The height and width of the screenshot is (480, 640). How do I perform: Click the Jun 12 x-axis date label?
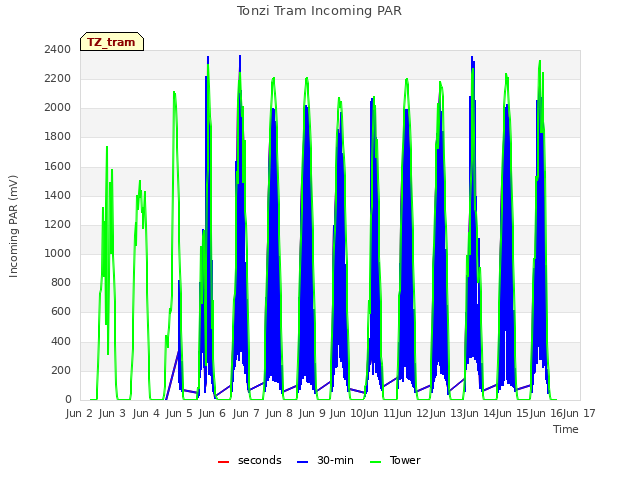click(x=412, y=413)
